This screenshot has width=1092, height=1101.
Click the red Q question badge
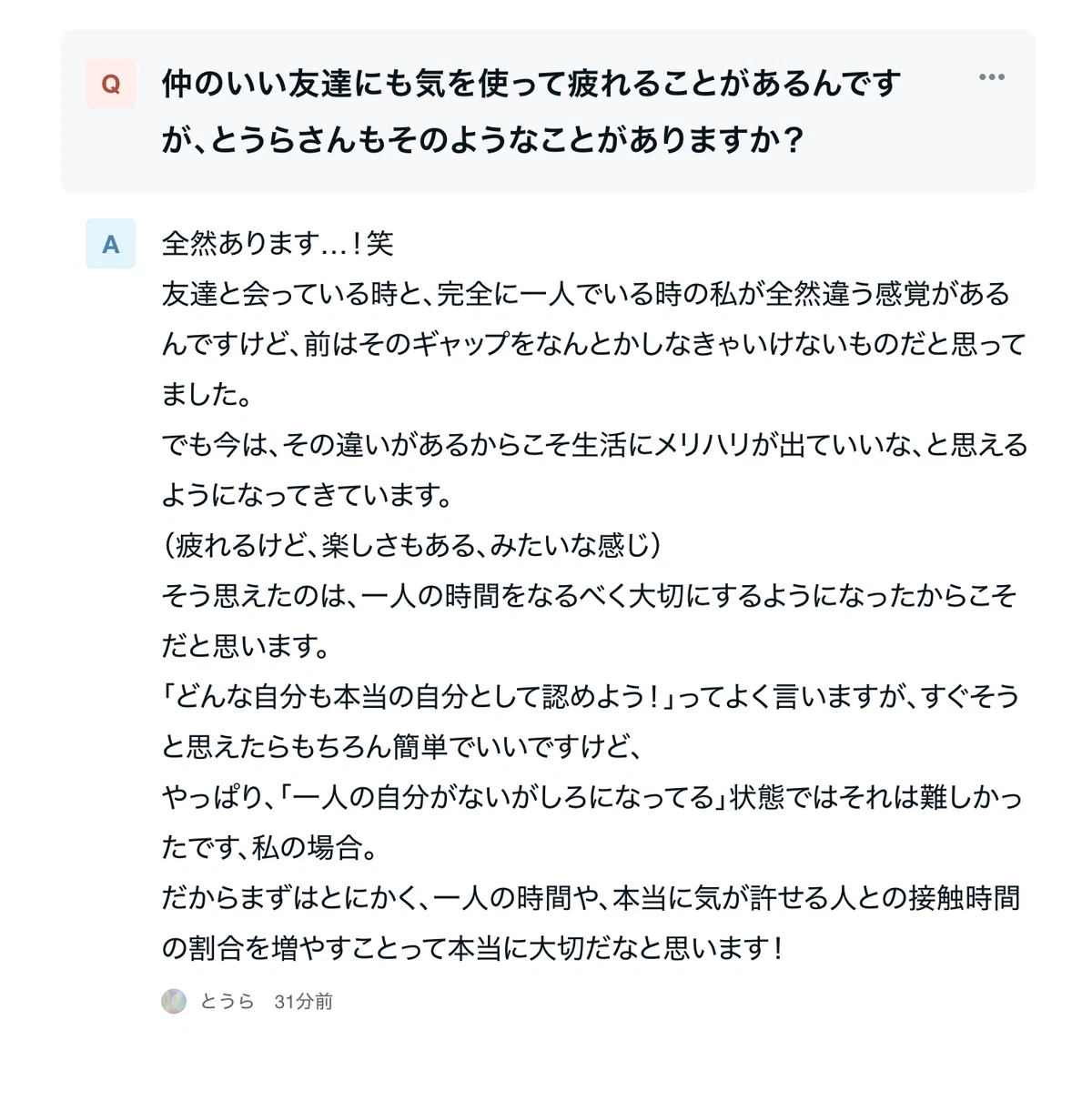click(111, 84)
